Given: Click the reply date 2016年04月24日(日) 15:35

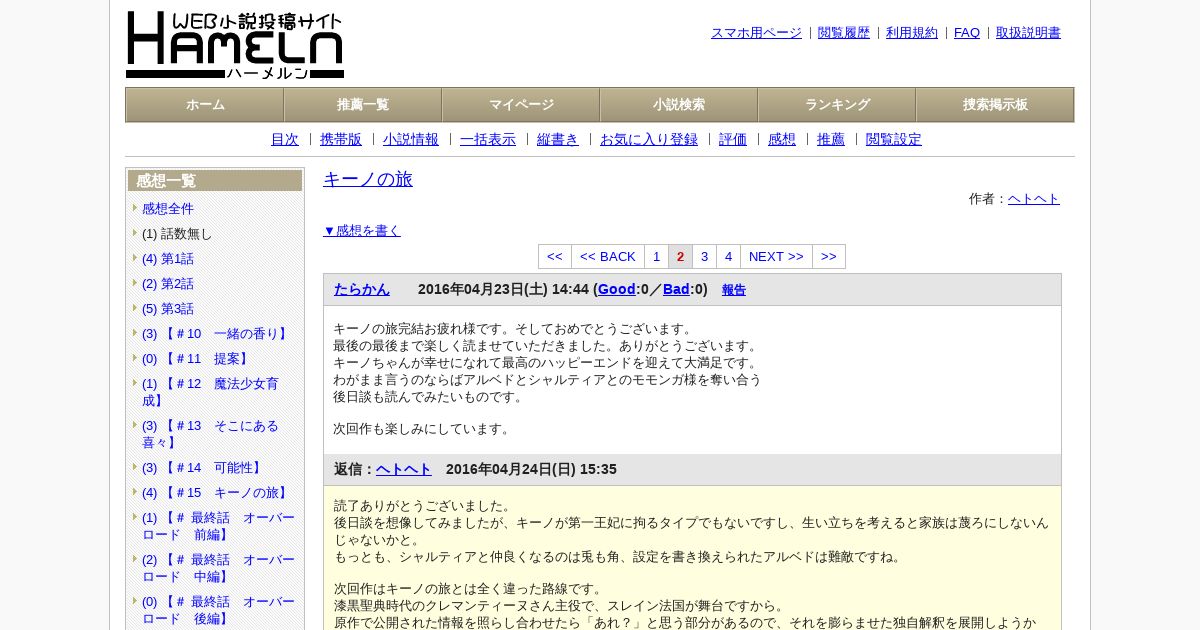Looking at the screenshot, I should pos(531,469).
